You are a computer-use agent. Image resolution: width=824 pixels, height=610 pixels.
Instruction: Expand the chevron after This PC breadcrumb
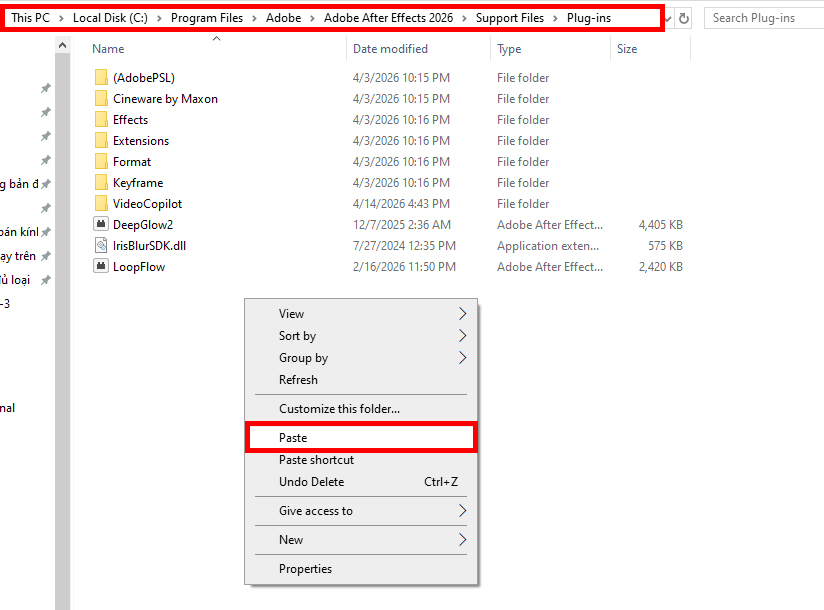pos(61,18)
